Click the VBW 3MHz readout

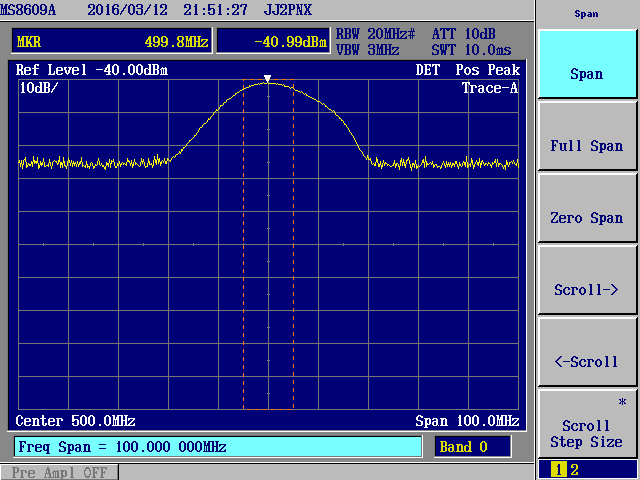coord(367,50)
